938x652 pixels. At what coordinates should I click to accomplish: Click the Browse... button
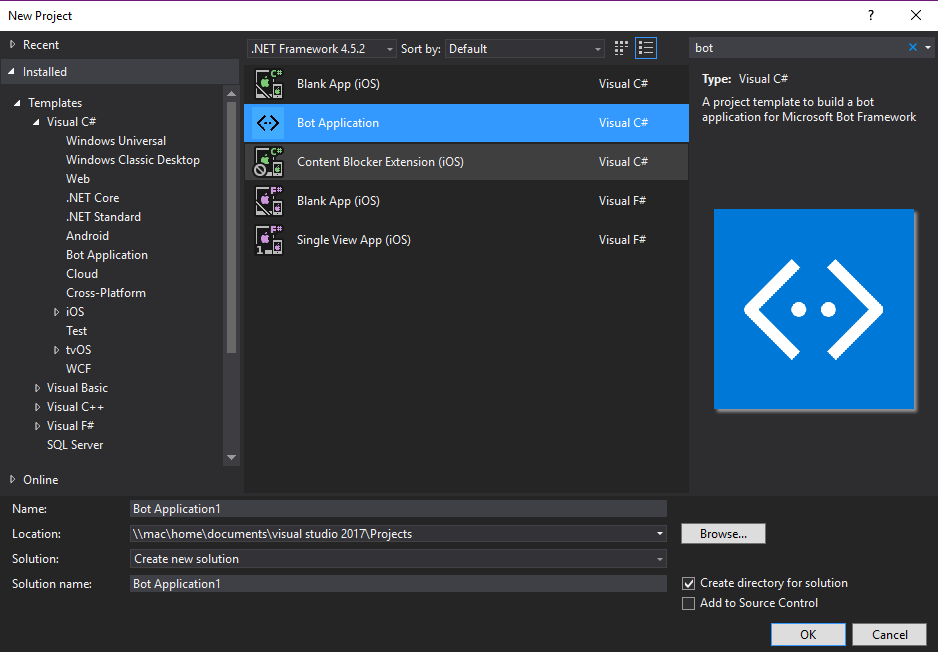coord(723,534)
